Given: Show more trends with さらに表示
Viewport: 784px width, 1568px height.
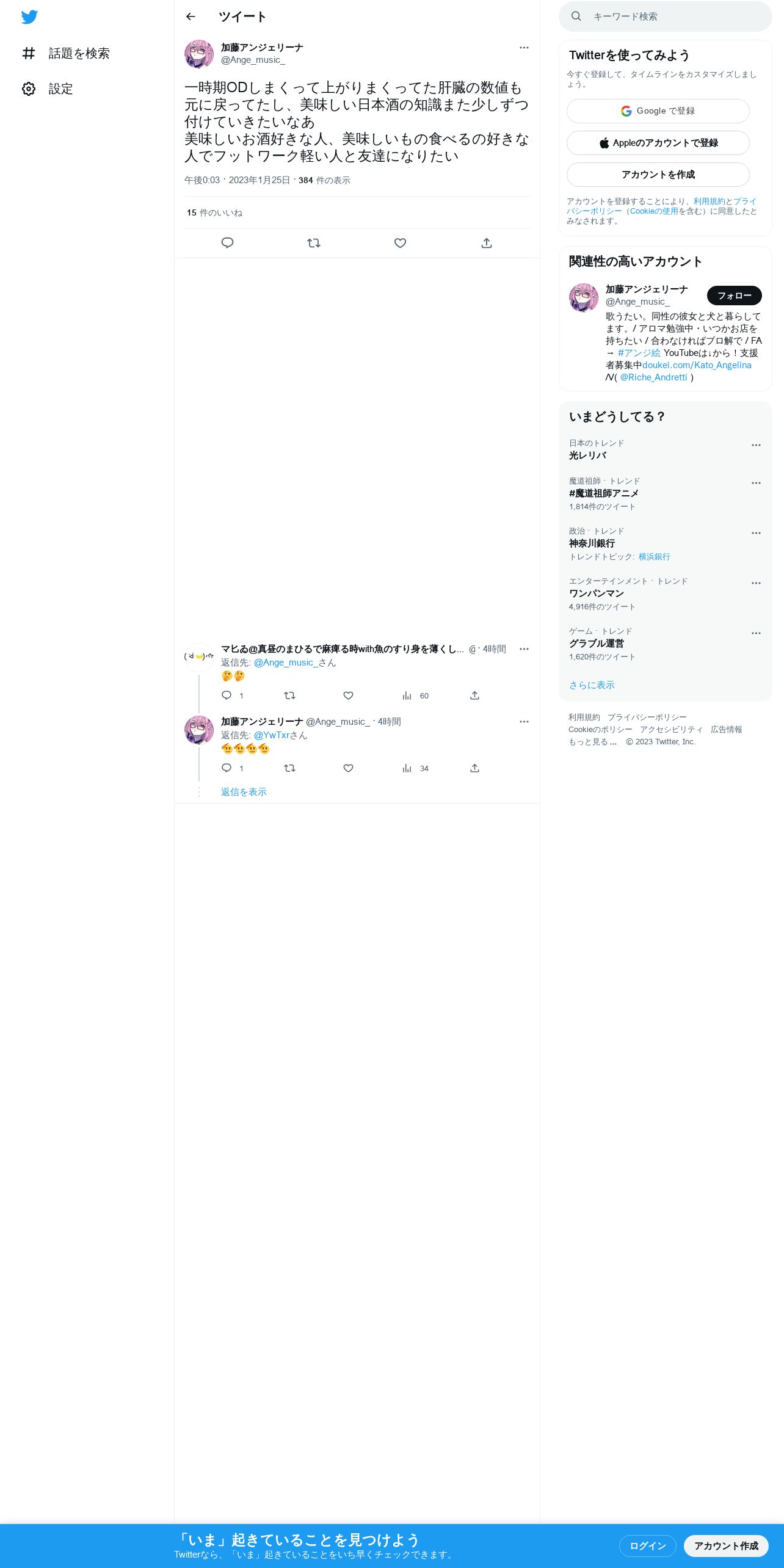Looking at the screenshot, I should [x=592, y=685].
